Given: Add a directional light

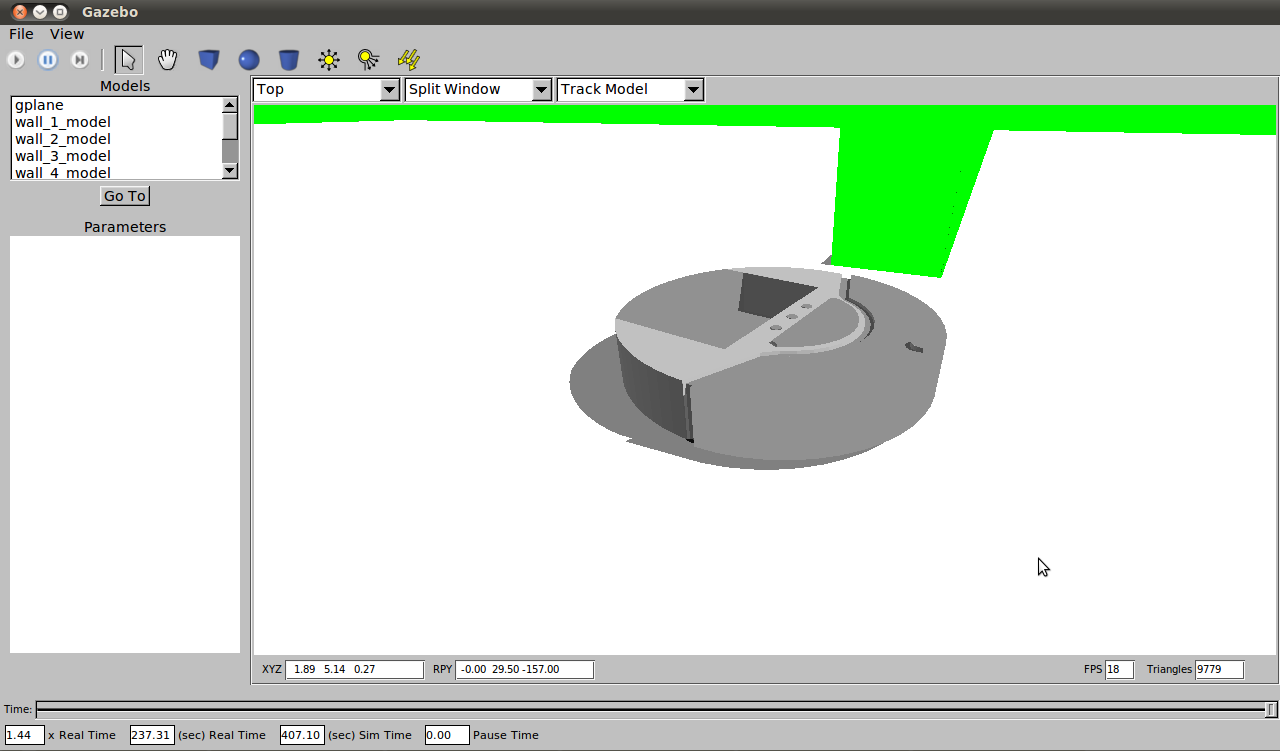Looking at the screenshot, I should [x=408, y=59].
